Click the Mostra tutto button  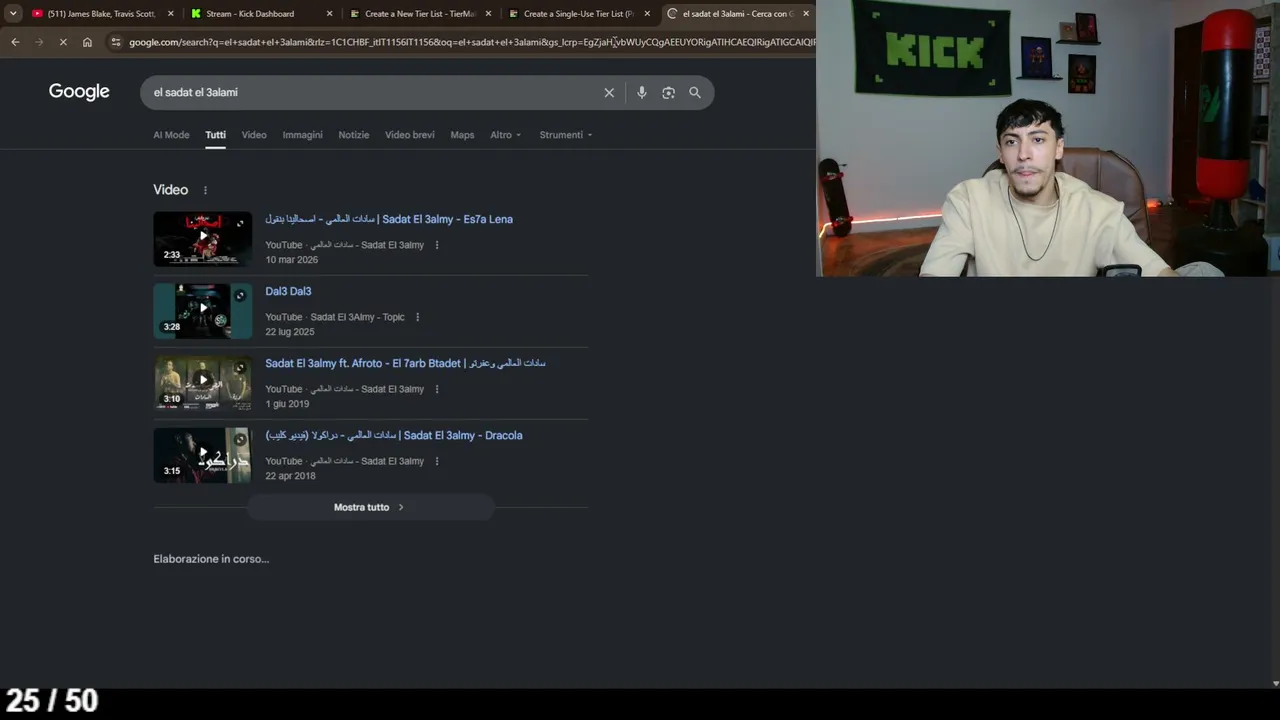point(370,507)
